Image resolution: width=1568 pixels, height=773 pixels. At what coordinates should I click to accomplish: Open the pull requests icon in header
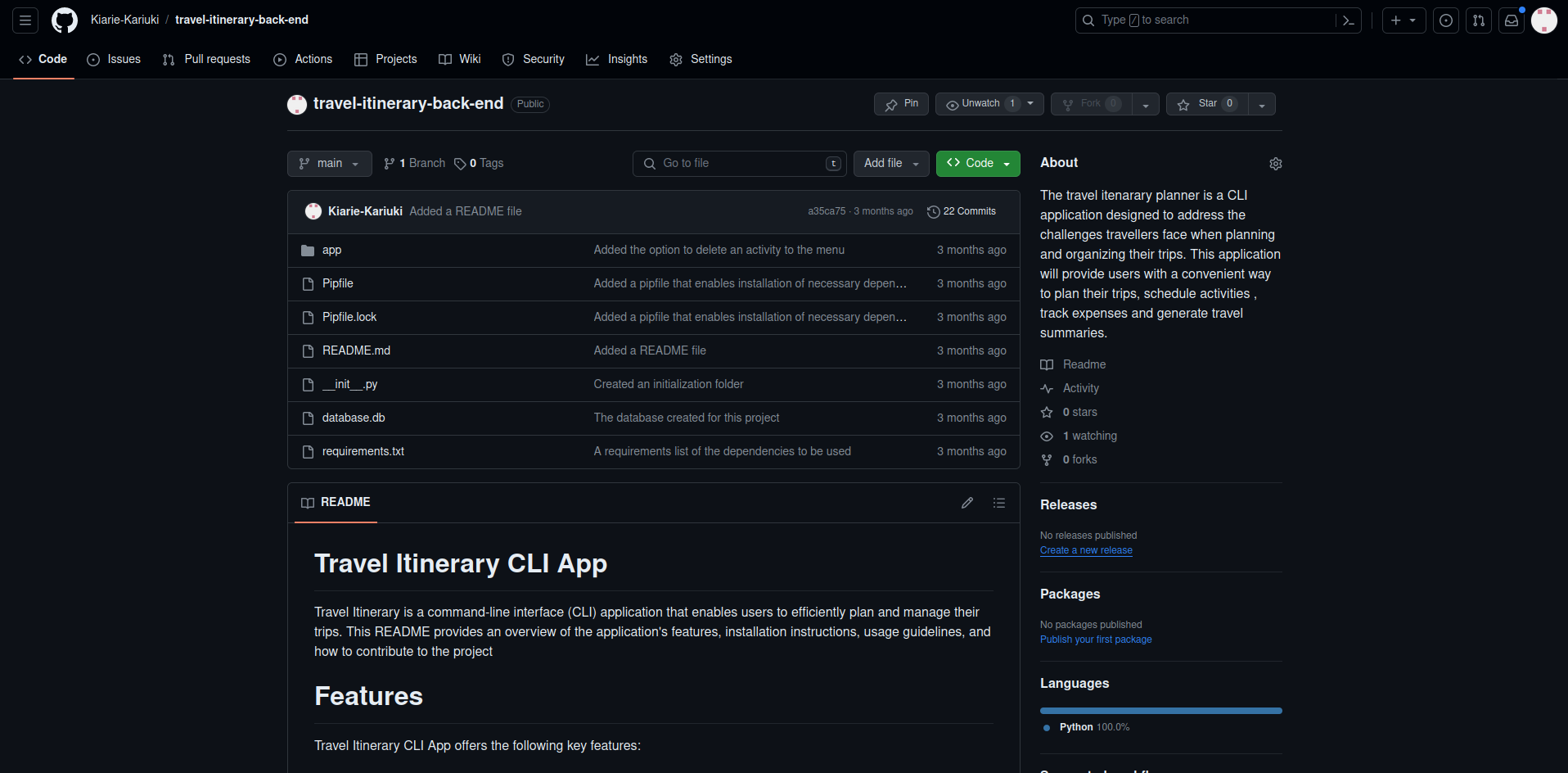click(x=1479, y=20)
